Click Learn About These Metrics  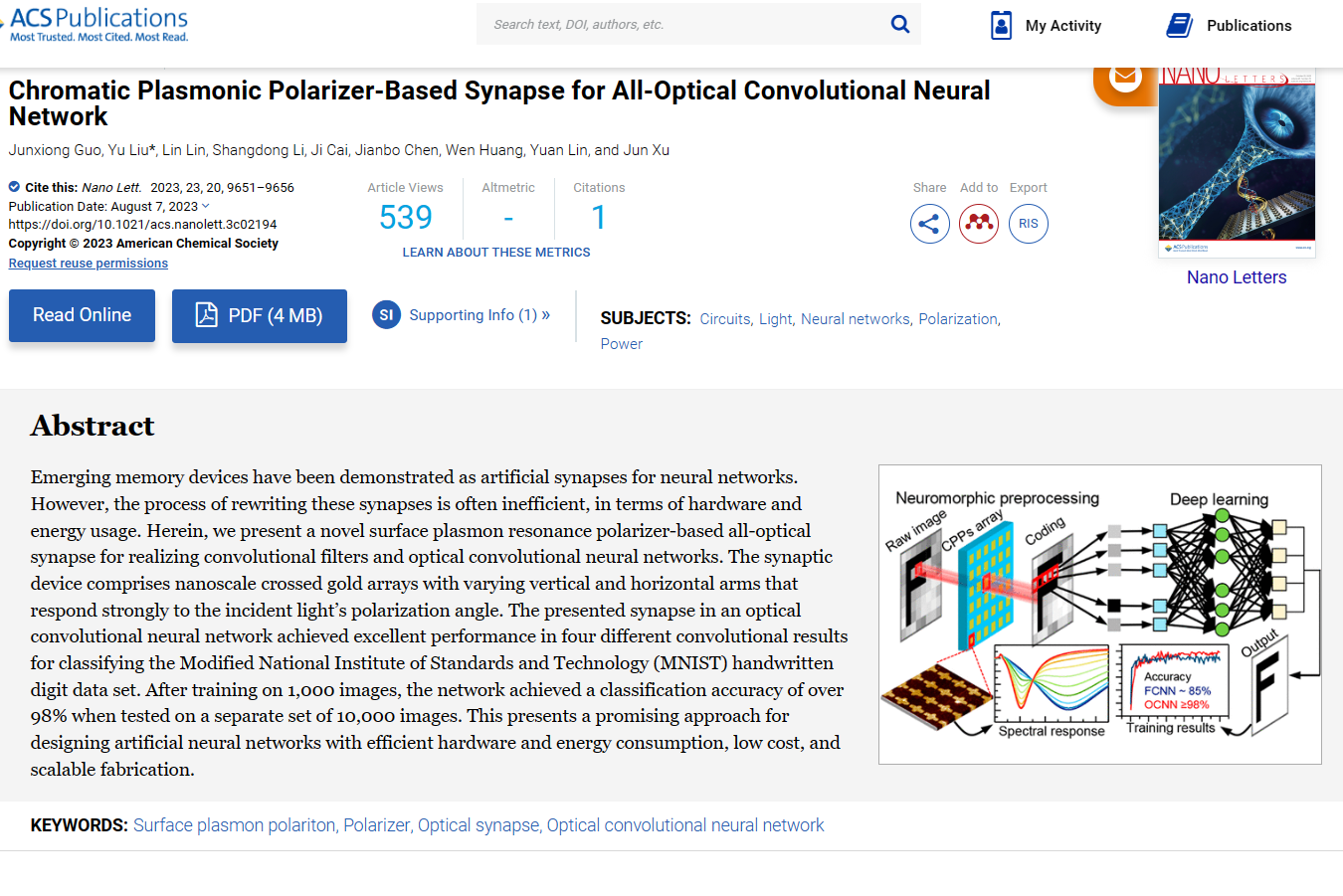(496, 253)
